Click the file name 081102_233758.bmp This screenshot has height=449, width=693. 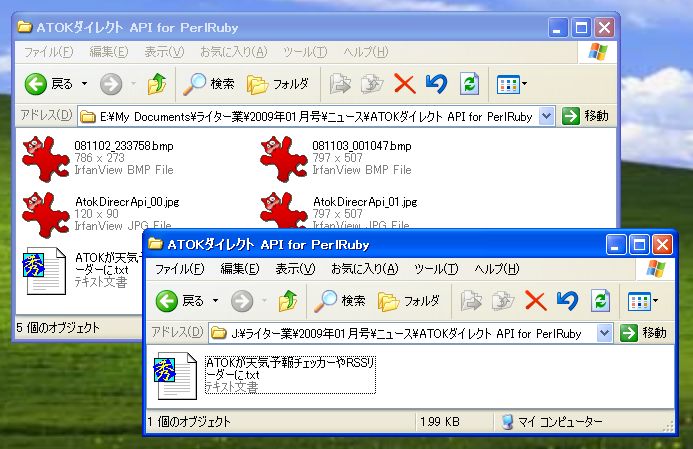pos(124,146)
